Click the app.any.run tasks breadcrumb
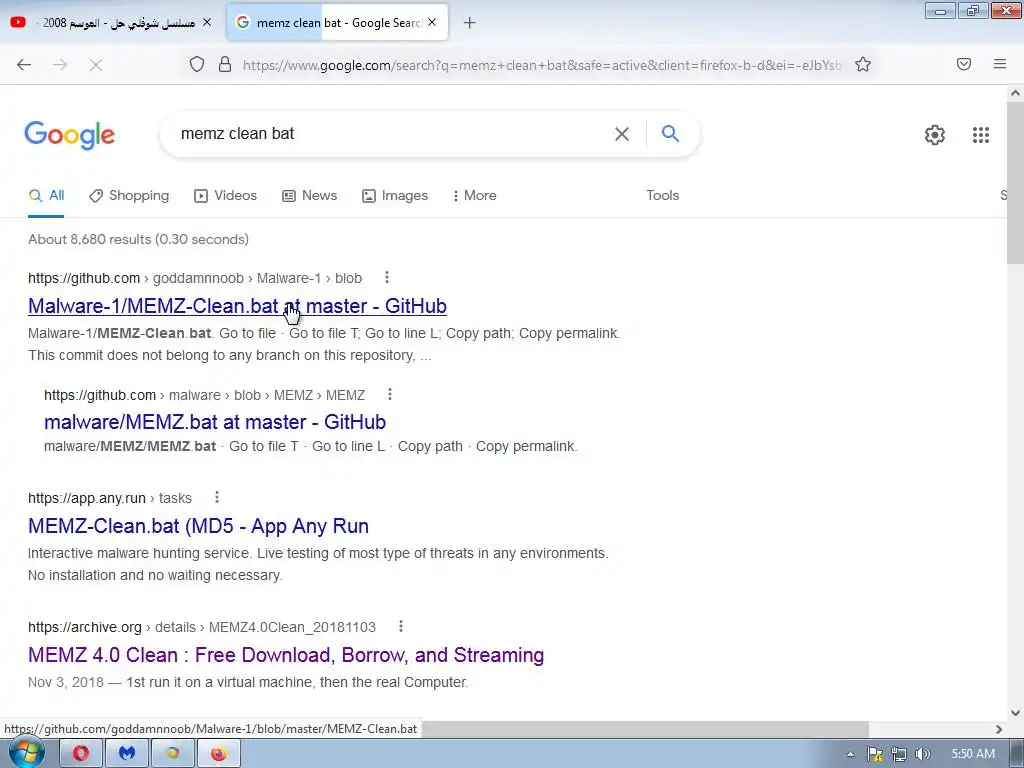Viewport: 1024px width, 768px height. pyautogui.click(x=110, y=498)
